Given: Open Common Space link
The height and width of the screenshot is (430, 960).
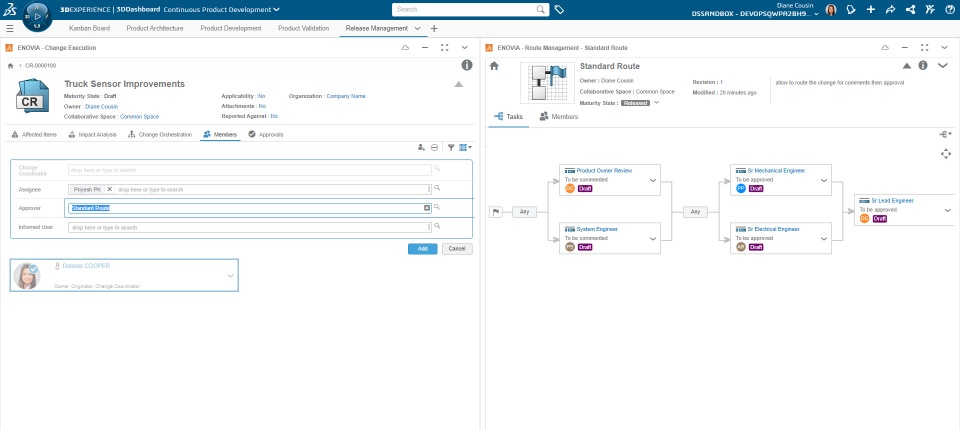Looking at the screenshot, I should coord(140,116).
